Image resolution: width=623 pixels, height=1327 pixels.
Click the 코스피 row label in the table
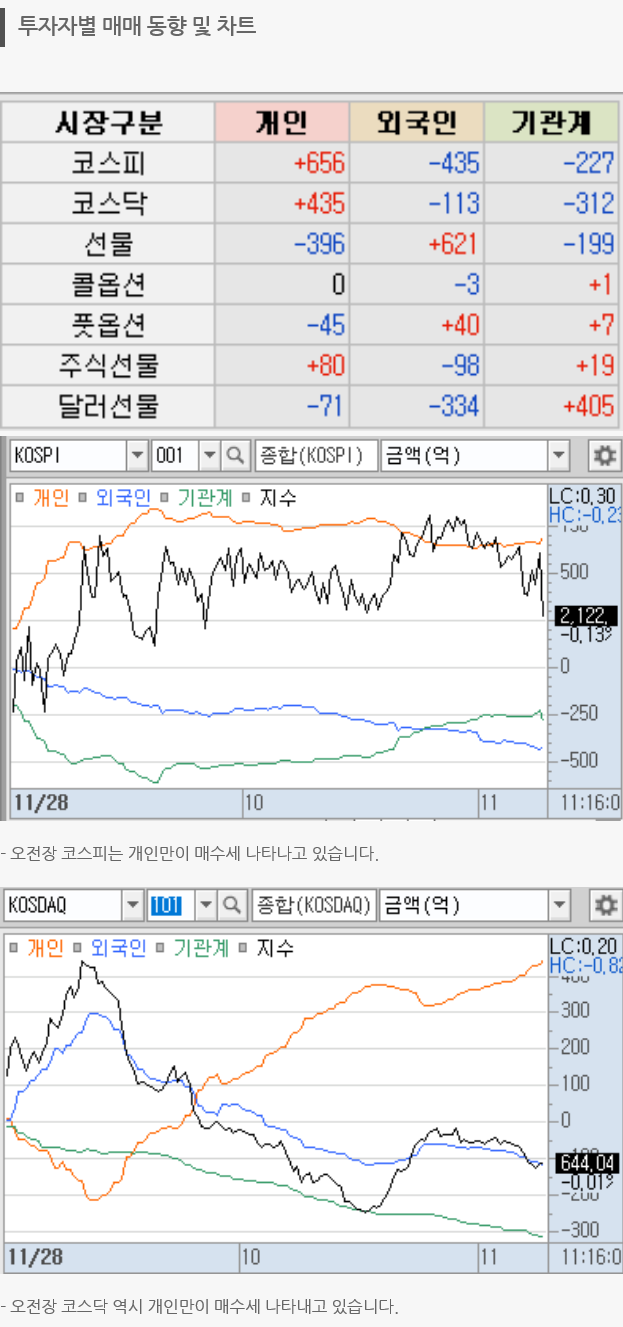[108, 162]
